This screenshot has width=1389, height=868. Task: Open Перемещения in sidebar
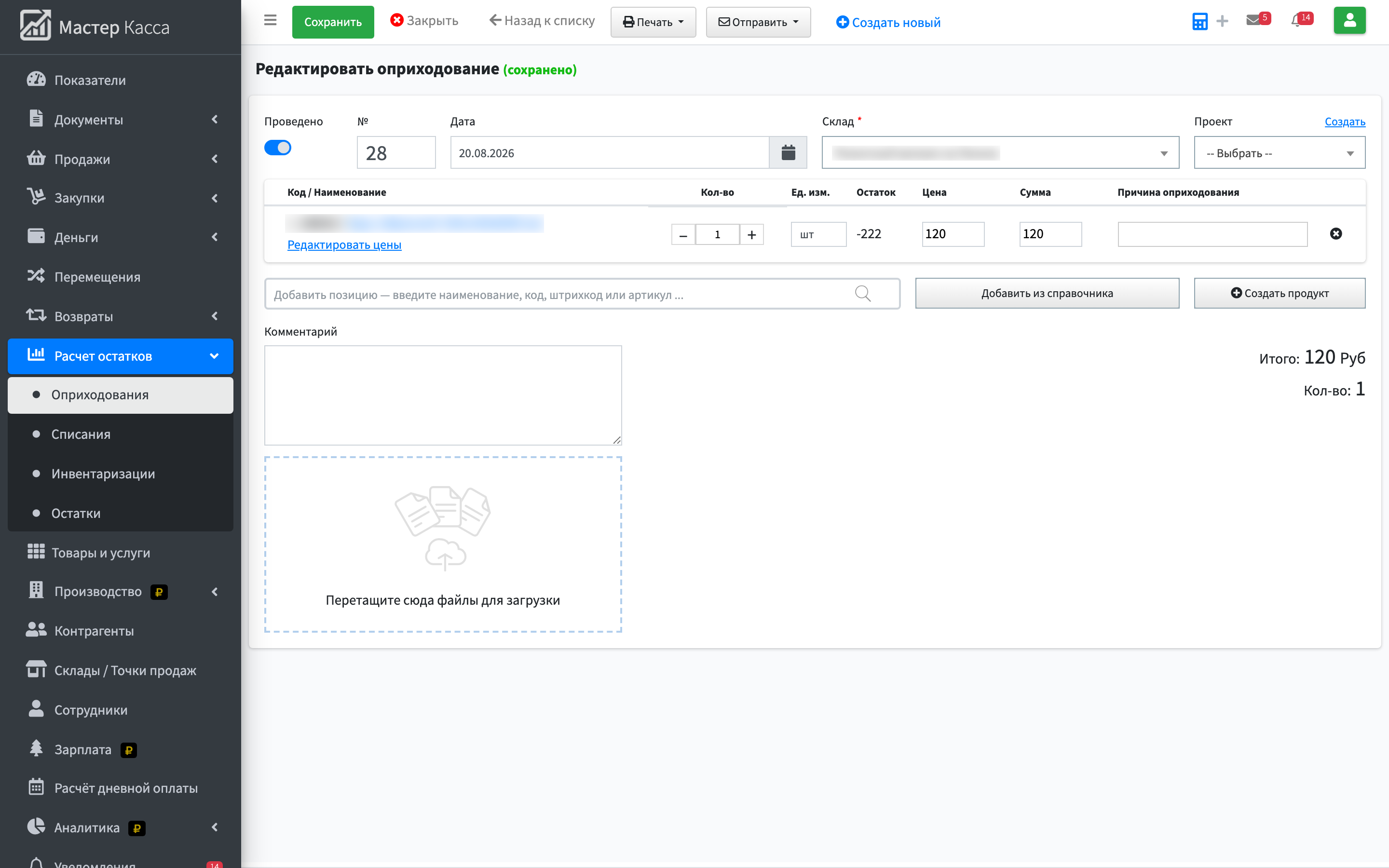click(121, 277)
